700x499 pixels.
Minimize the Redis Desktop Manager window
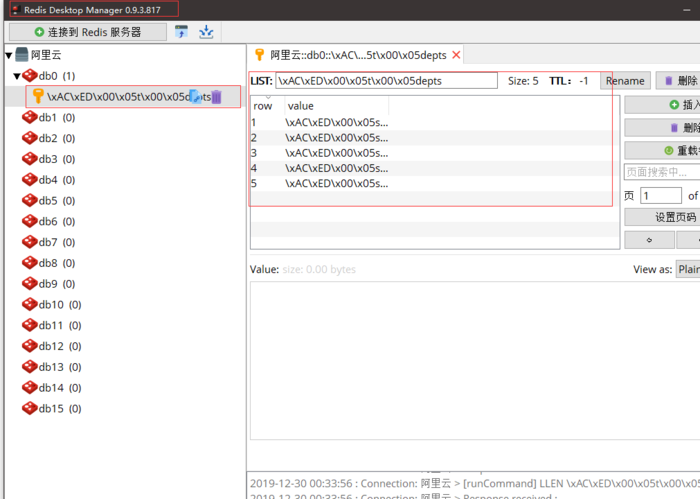coord(687,10)
